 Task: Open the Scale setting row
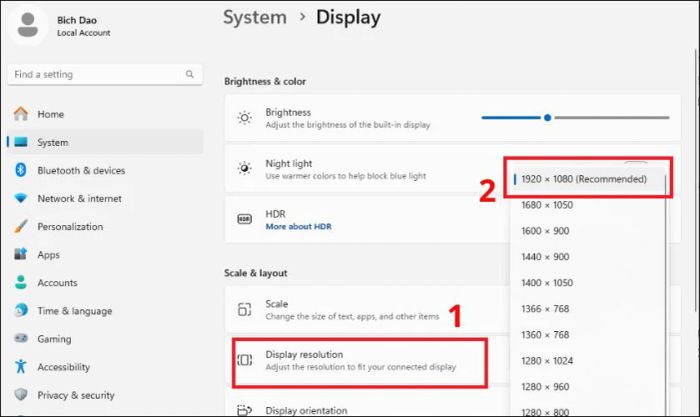point(367,309)
